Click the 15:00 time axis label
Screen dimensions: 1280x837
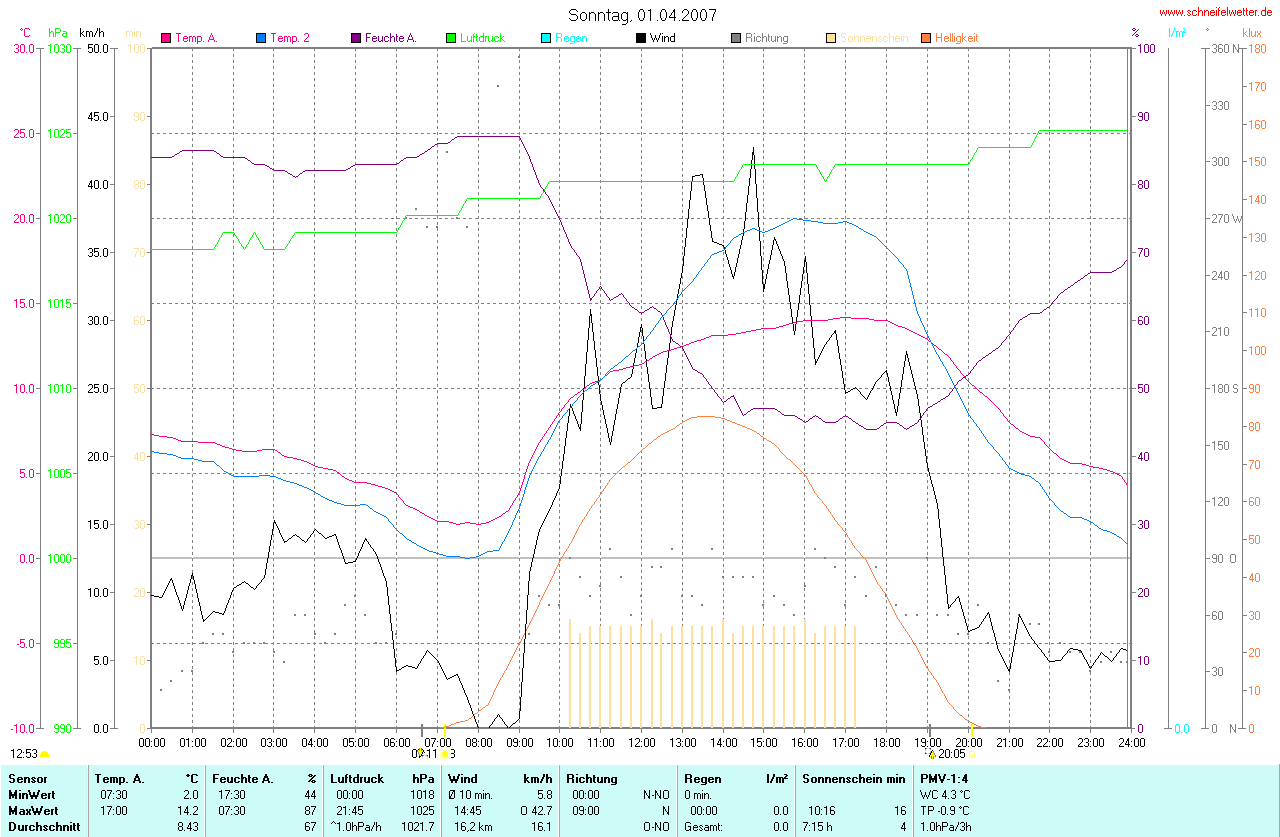tap(764, 742)
